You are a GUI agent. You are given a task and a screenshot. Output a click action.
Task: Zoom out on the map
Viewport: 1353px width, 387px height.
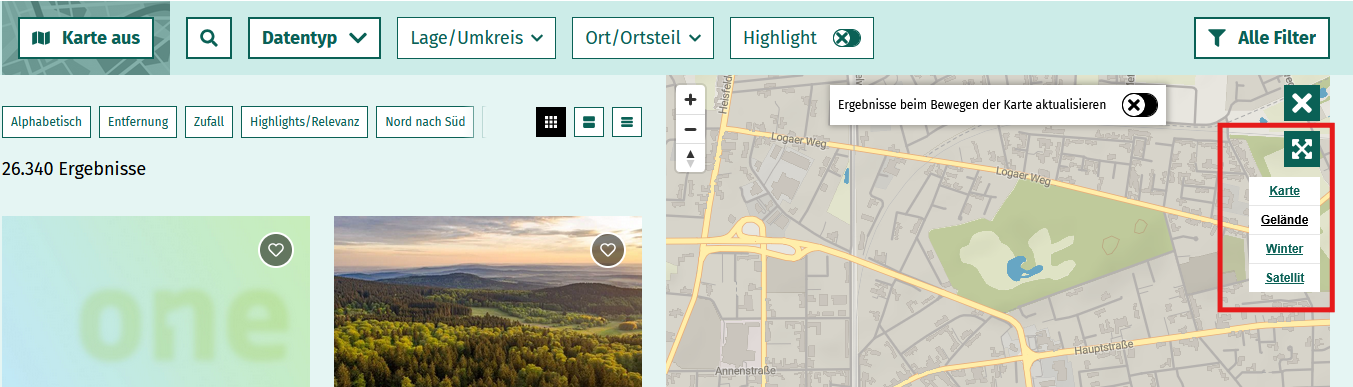pyautogui.click(x=690, y=129)
